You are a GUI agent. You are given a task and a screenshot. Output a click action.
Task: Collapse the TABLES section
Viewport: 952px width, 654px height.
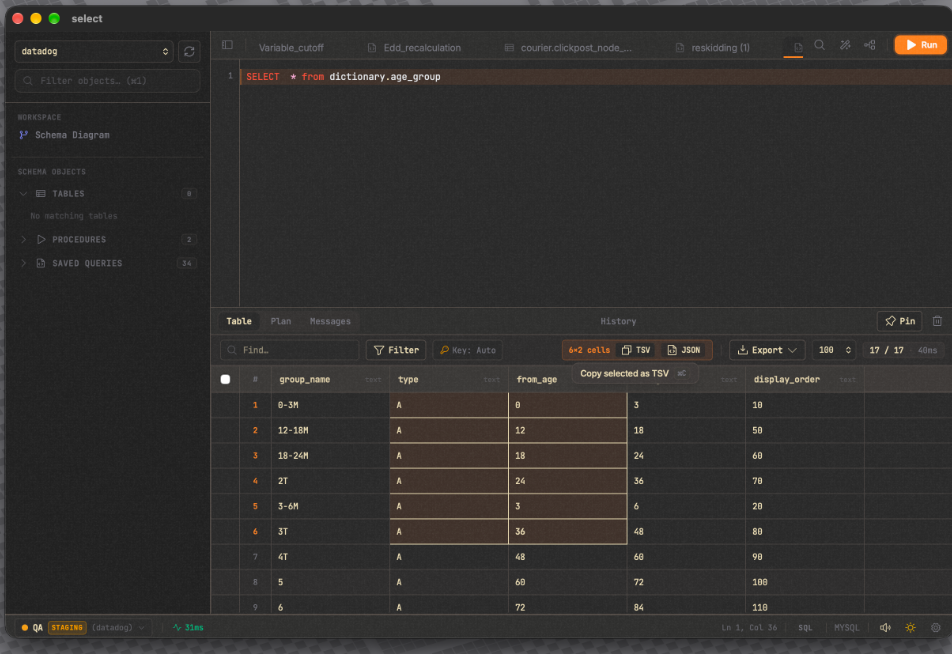tap(23, 194)
